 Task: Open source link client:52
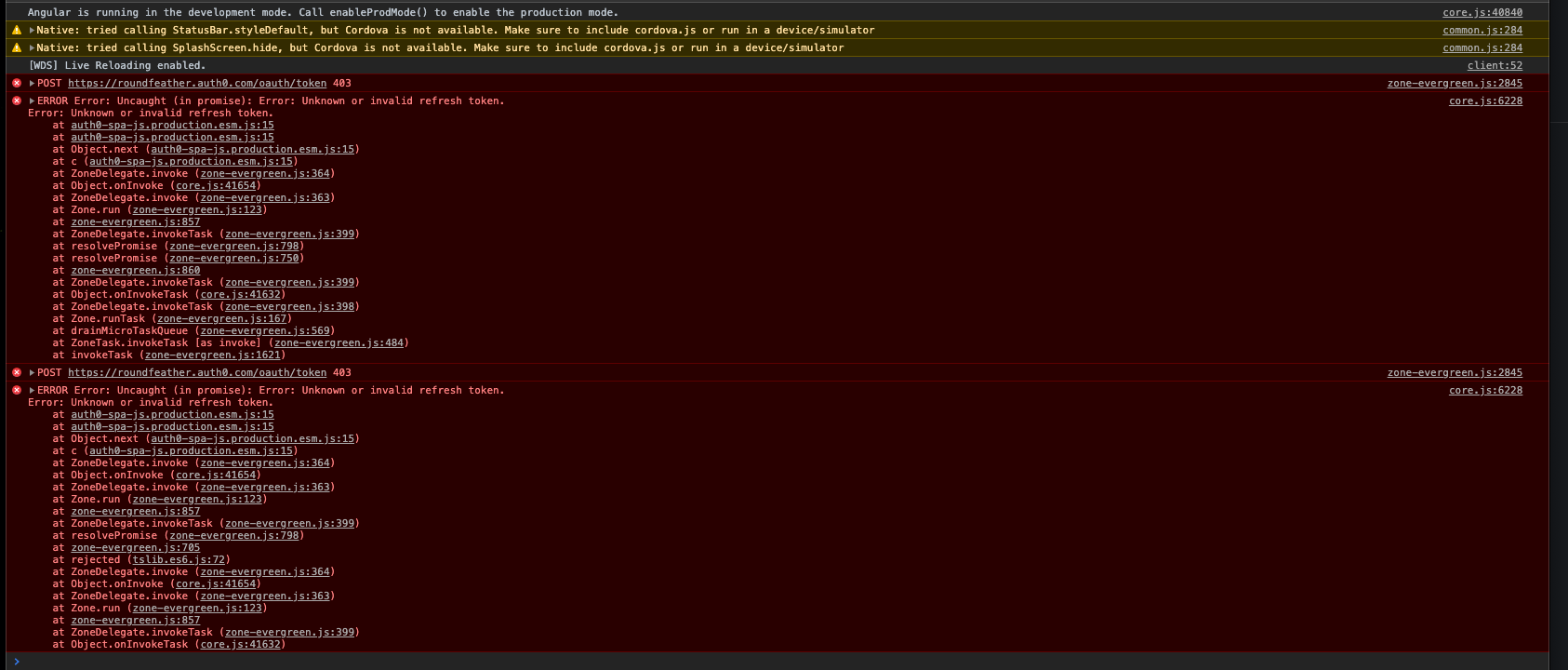(x=1495, y=65)
